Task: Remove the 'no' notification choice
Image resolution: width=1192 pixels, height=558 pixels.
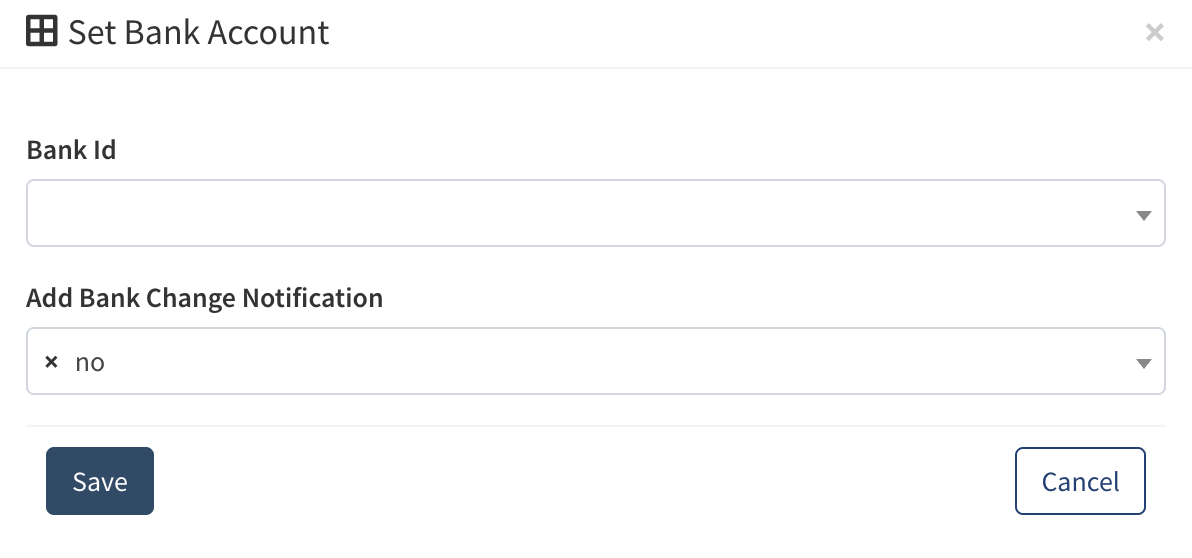Action: click(x=52, y=362)
